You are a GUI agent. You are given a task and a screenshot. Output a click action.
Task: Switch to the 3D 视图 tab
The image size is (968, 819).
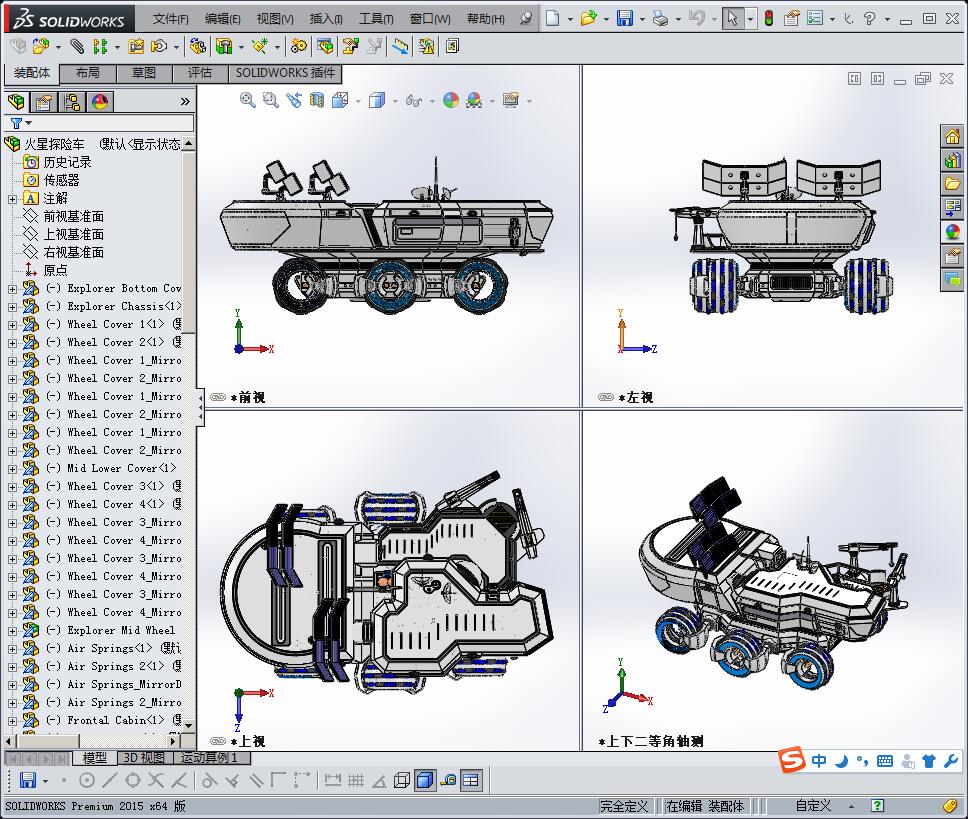144,757
